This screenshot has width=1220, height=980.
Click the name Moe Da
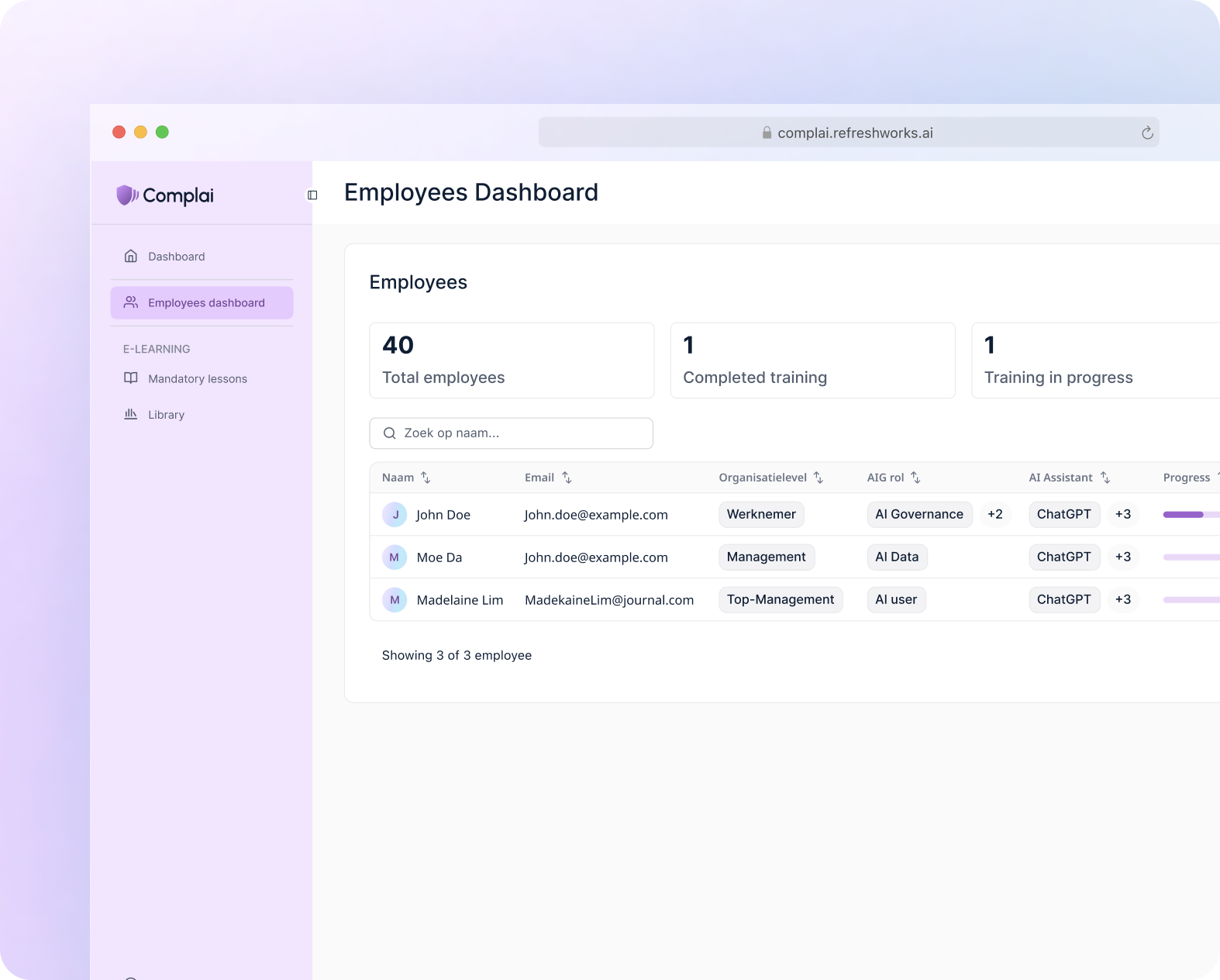point(439,557)
